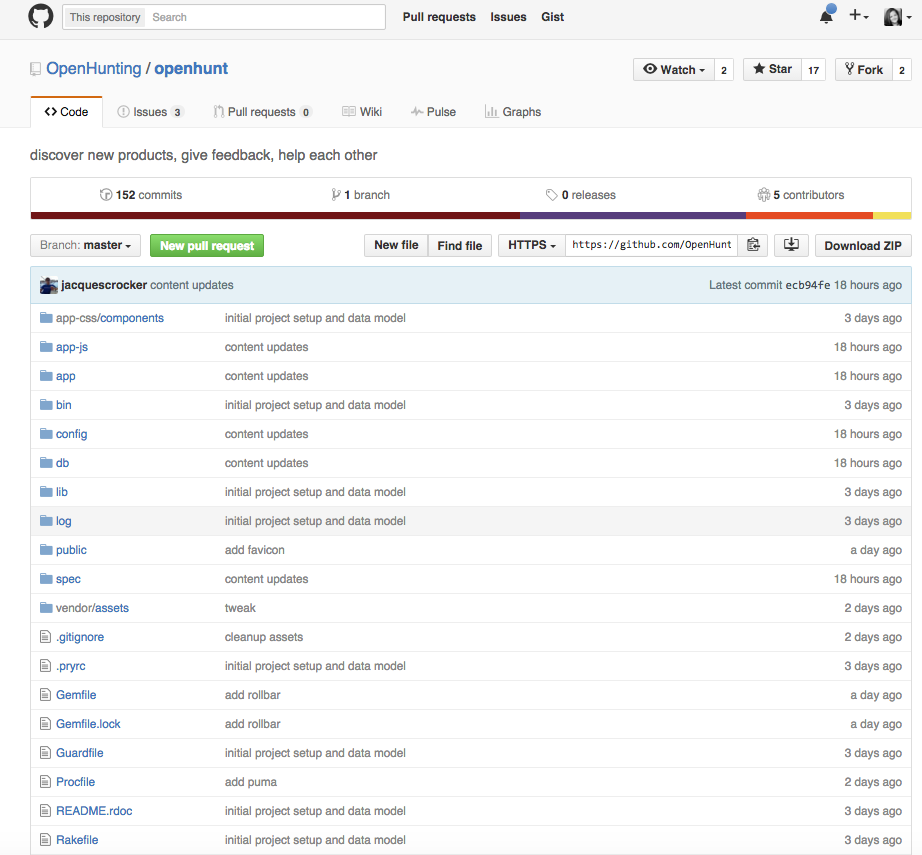Click the Find file button

click(x=460, y=245)
